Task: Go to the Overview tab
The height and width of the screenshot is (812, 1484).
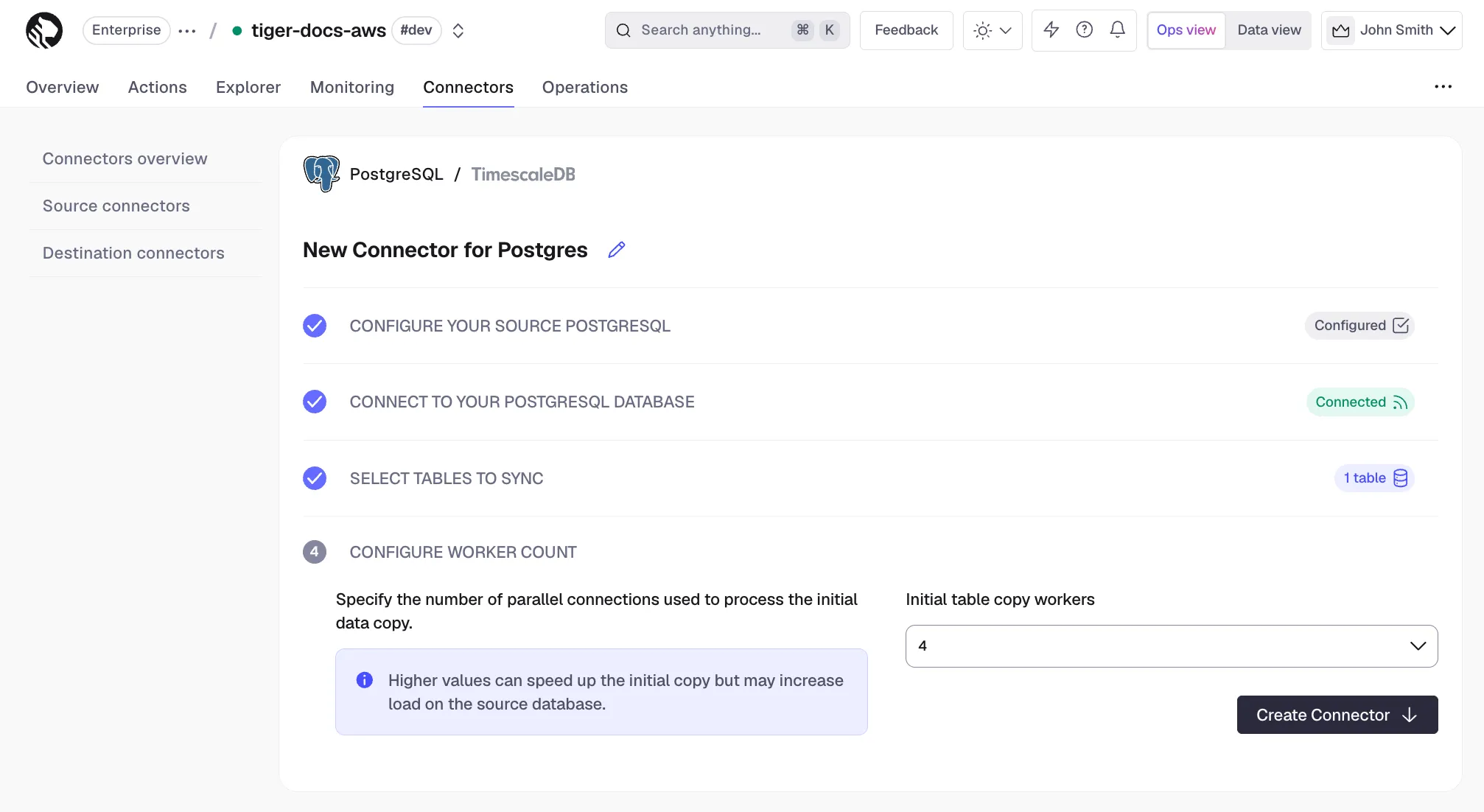Action: point(62,87)
